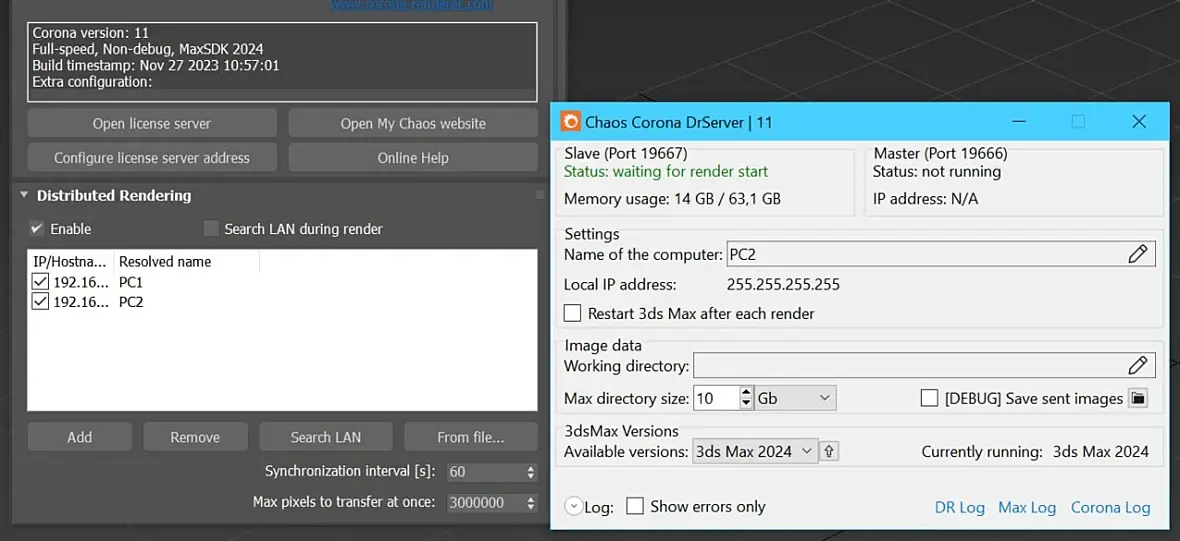Viewport: 1180px width, 541px height.
Task: Open the Corona Log link
Action: pos(1111,508)
